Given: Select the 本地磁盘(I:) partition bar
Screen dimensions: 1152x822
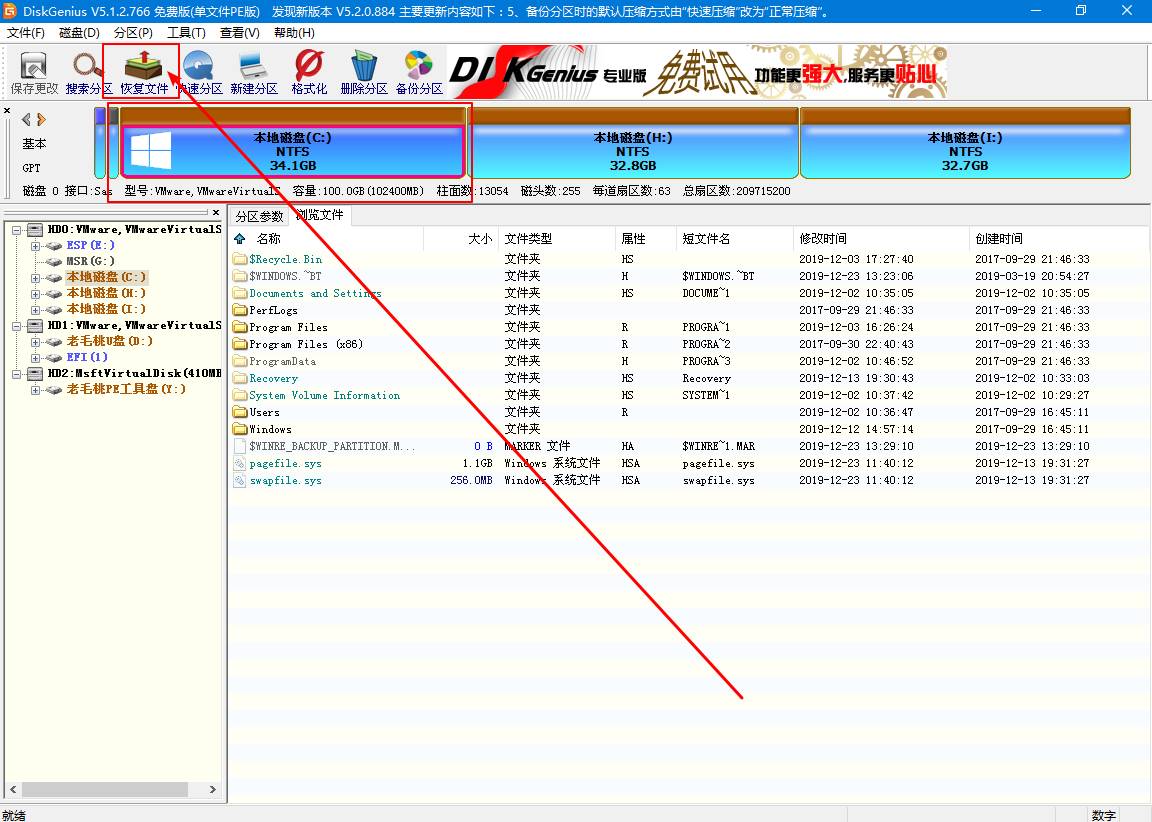Looking at the screenshot, I should (965, 151).
